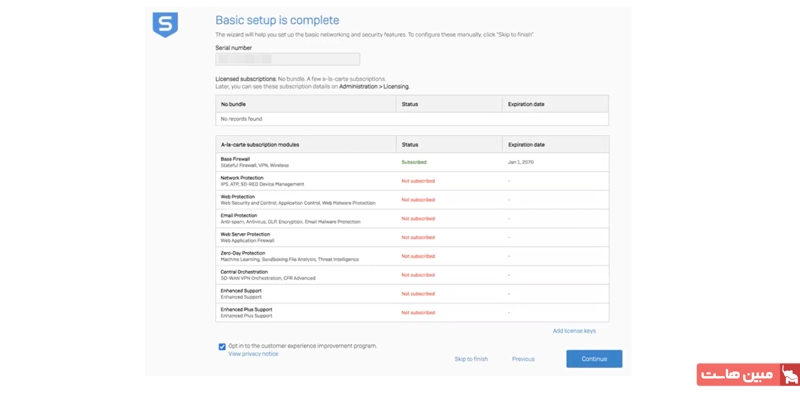Image resolution: width=800 pixels, height=400 pixels.
Task: Click Not subscribed status for Enhanced Plus Support
Action: (x=418, y=312)
